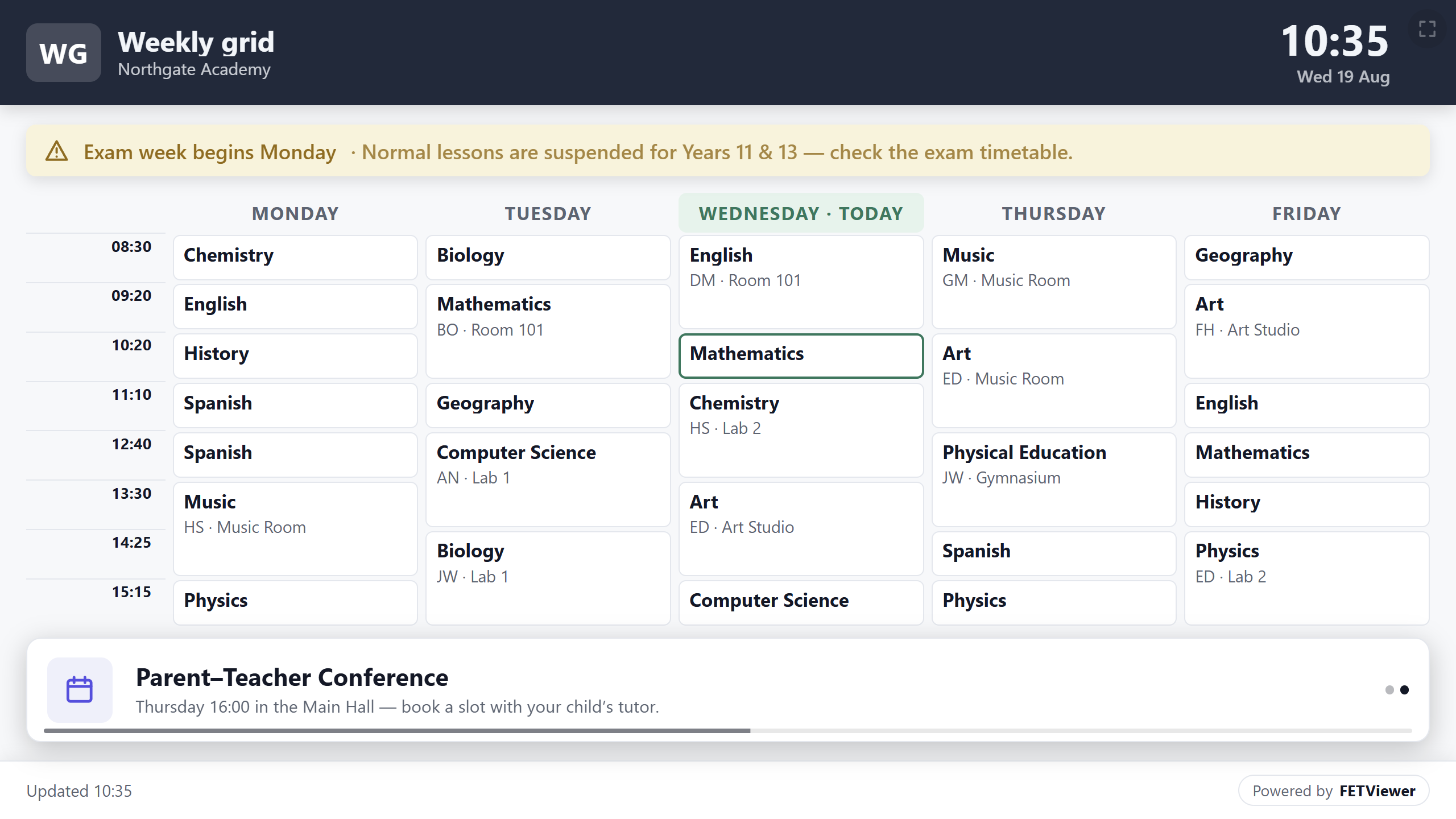1456x819 pixels.
Task: Open Wednesday Chemistry HS Lab 2 card
Action: tap(801, 430)
